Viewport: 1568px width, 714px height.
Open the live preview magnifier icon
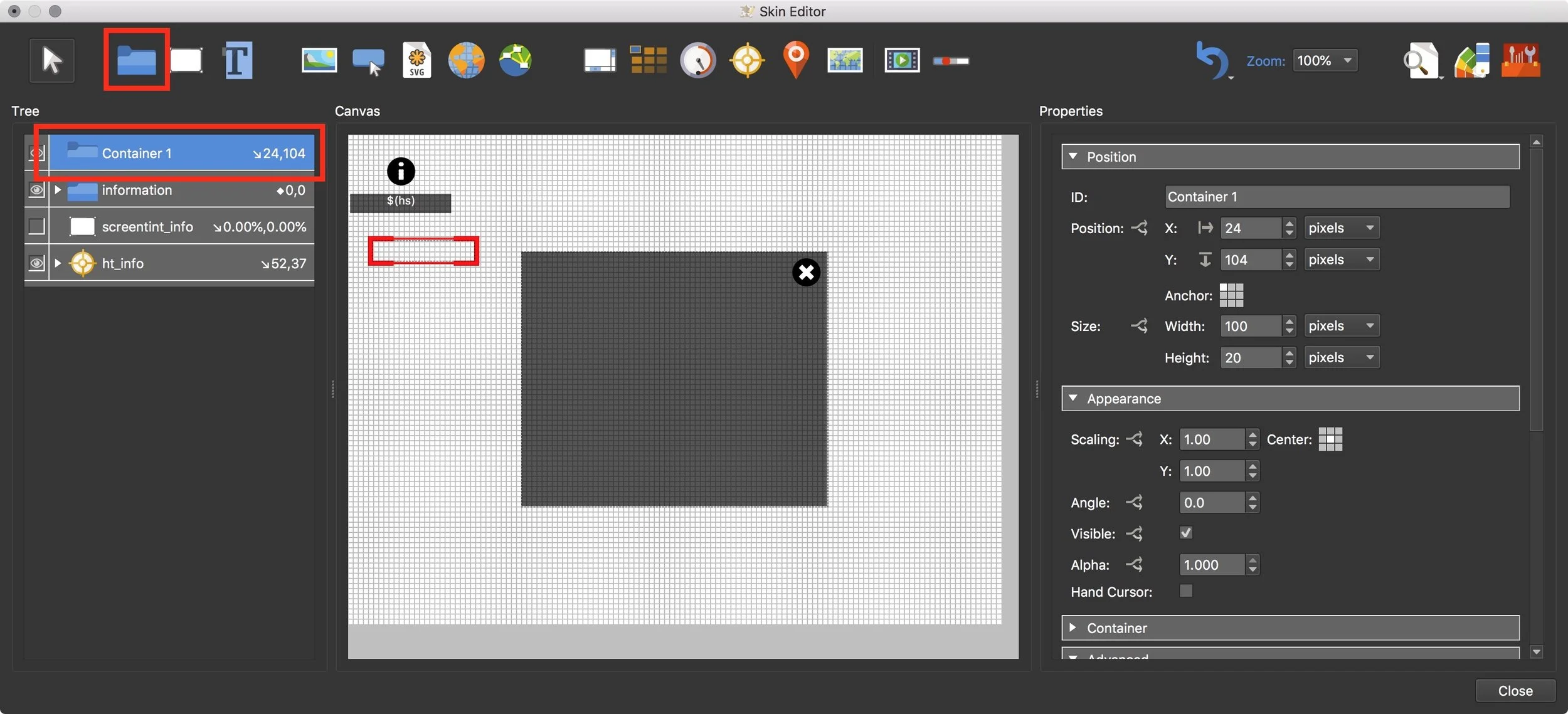pos(1421,61)
